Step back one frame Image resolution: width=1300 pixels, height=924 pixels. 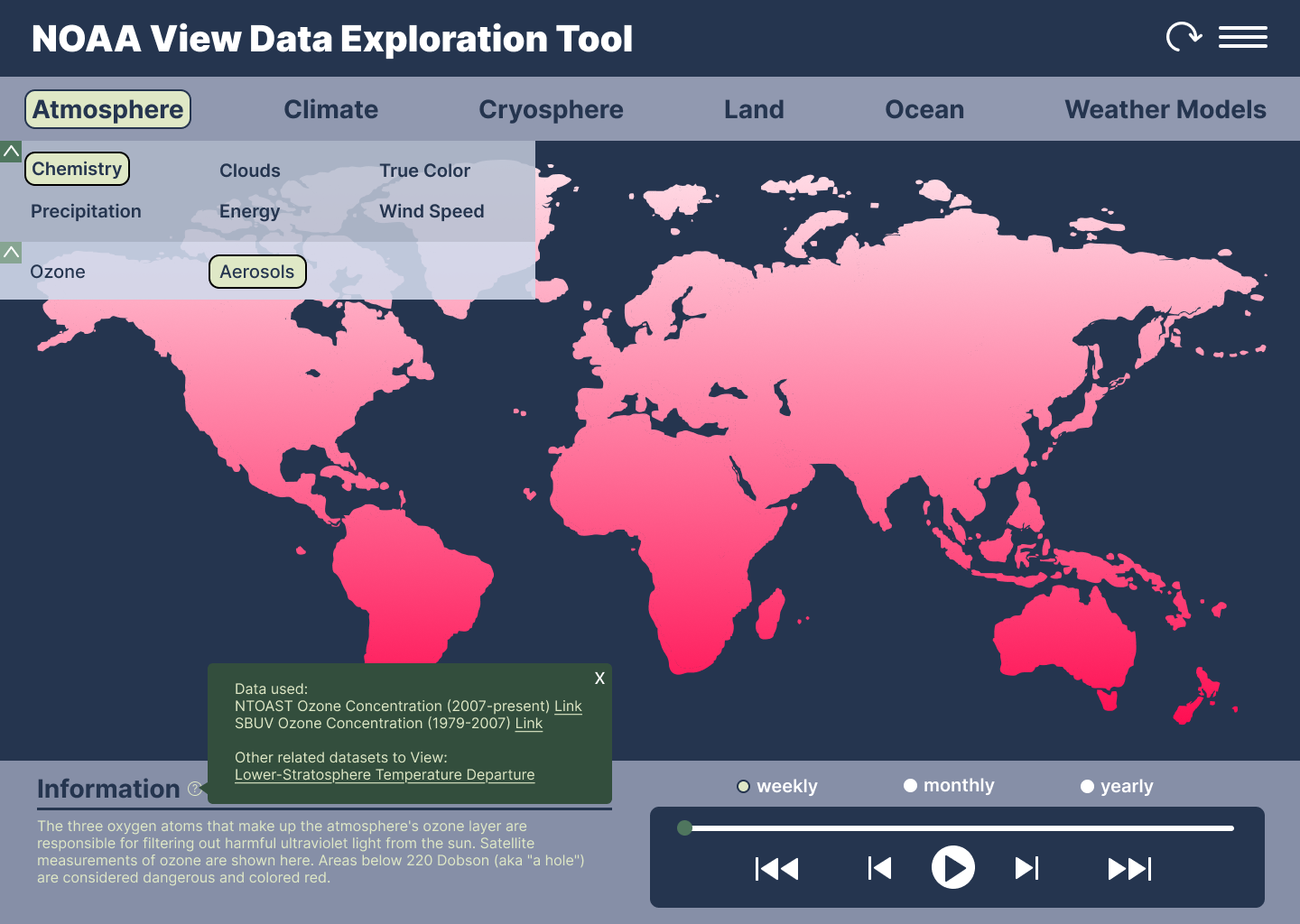click(879, 868)
